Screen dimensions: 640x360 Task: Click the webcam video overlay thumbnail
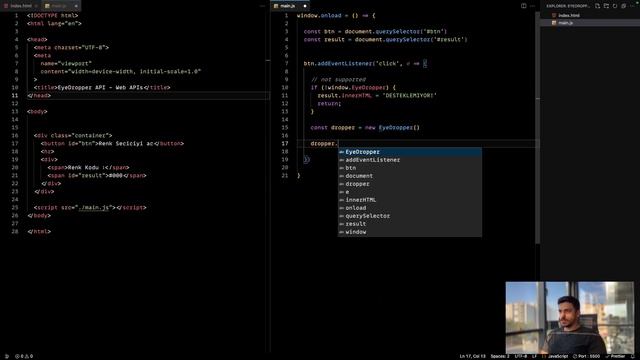pyautogui.click(x=570, y=318)
